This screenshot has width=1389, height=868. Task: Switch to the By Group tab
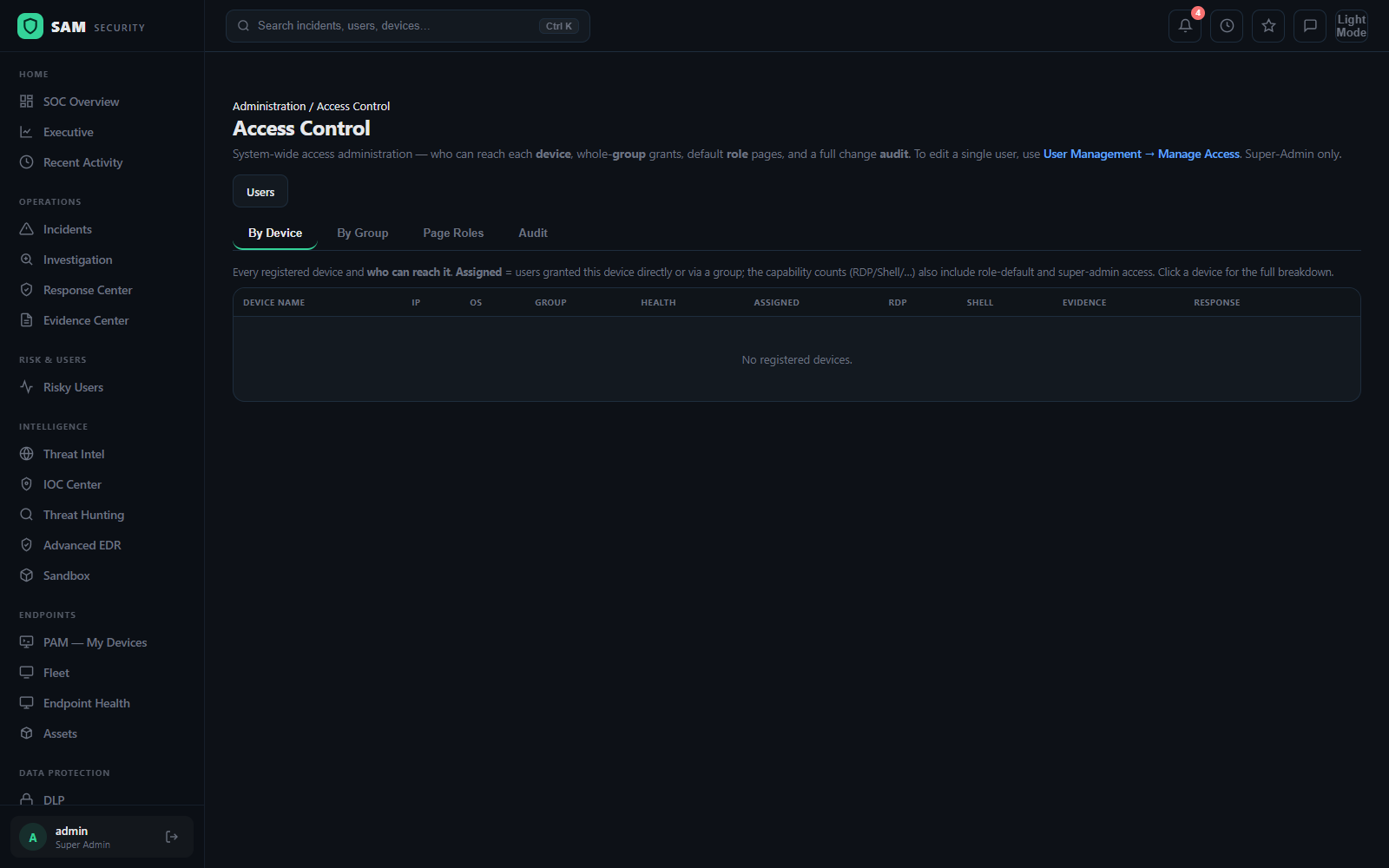coord(363,233)
